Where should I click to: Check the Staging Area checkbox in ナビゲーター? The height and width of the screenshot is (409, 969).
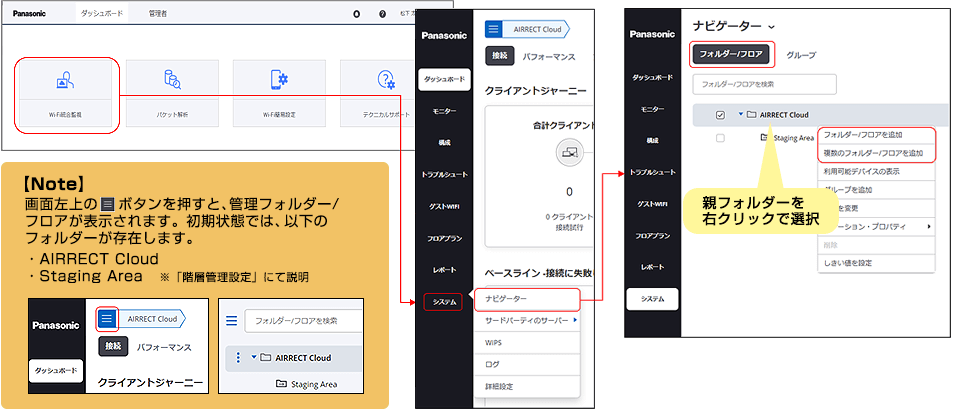720,138
